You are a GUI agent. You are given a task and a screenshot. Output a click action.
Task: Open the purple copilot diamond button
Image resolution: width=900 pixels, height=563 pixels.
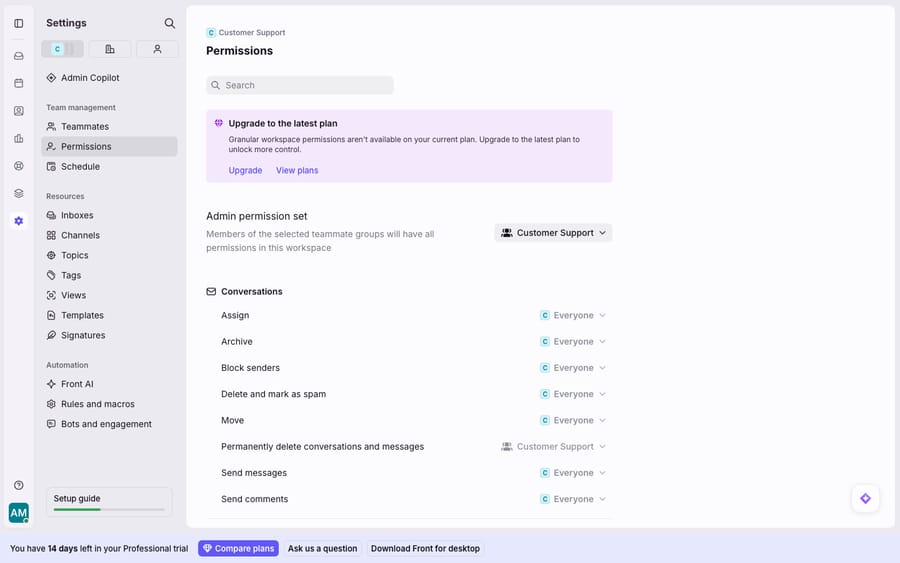click(865, 498)
